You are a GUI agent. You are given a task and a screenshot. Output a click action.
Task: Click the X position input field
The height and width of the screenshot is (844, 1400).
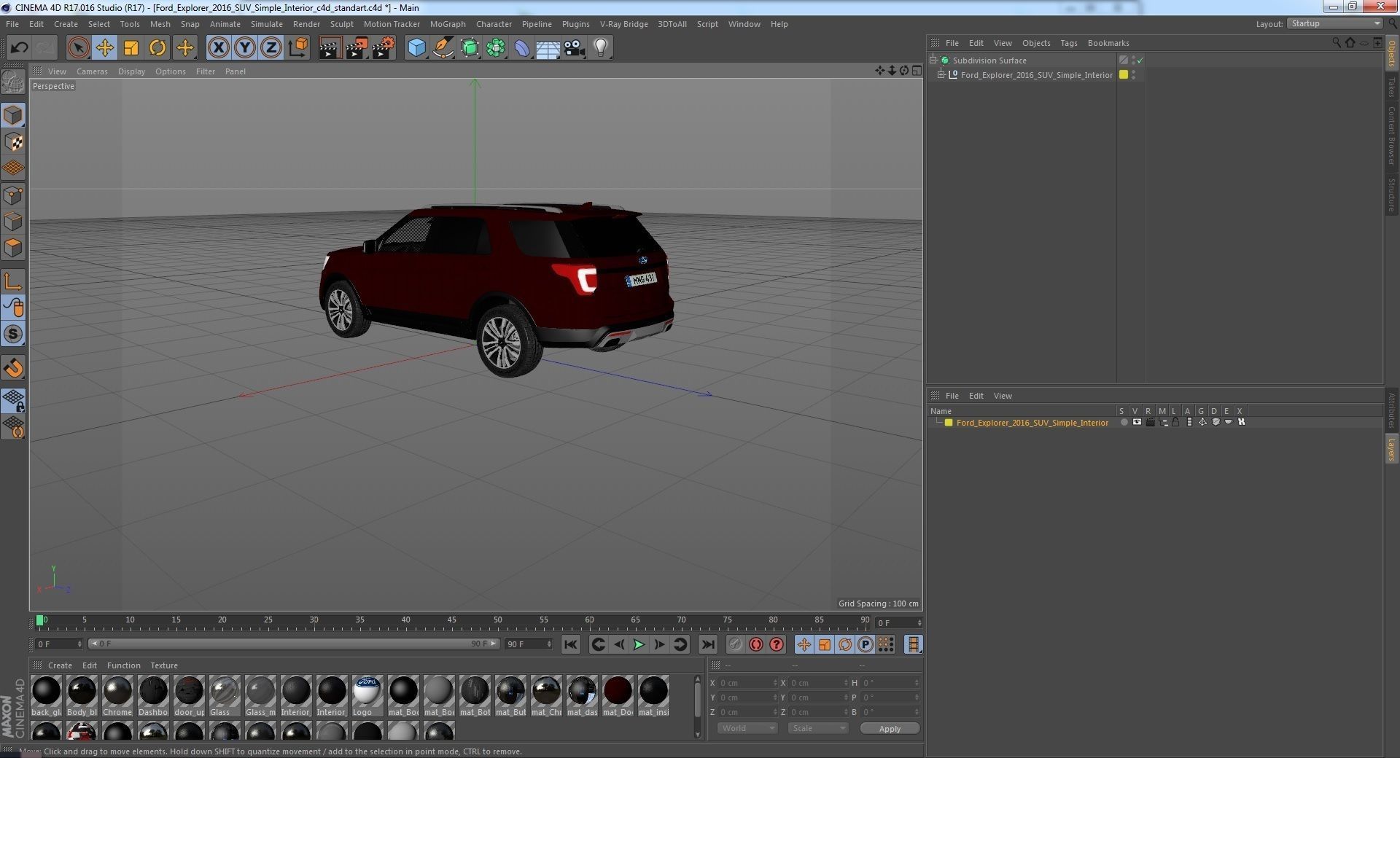747,683
